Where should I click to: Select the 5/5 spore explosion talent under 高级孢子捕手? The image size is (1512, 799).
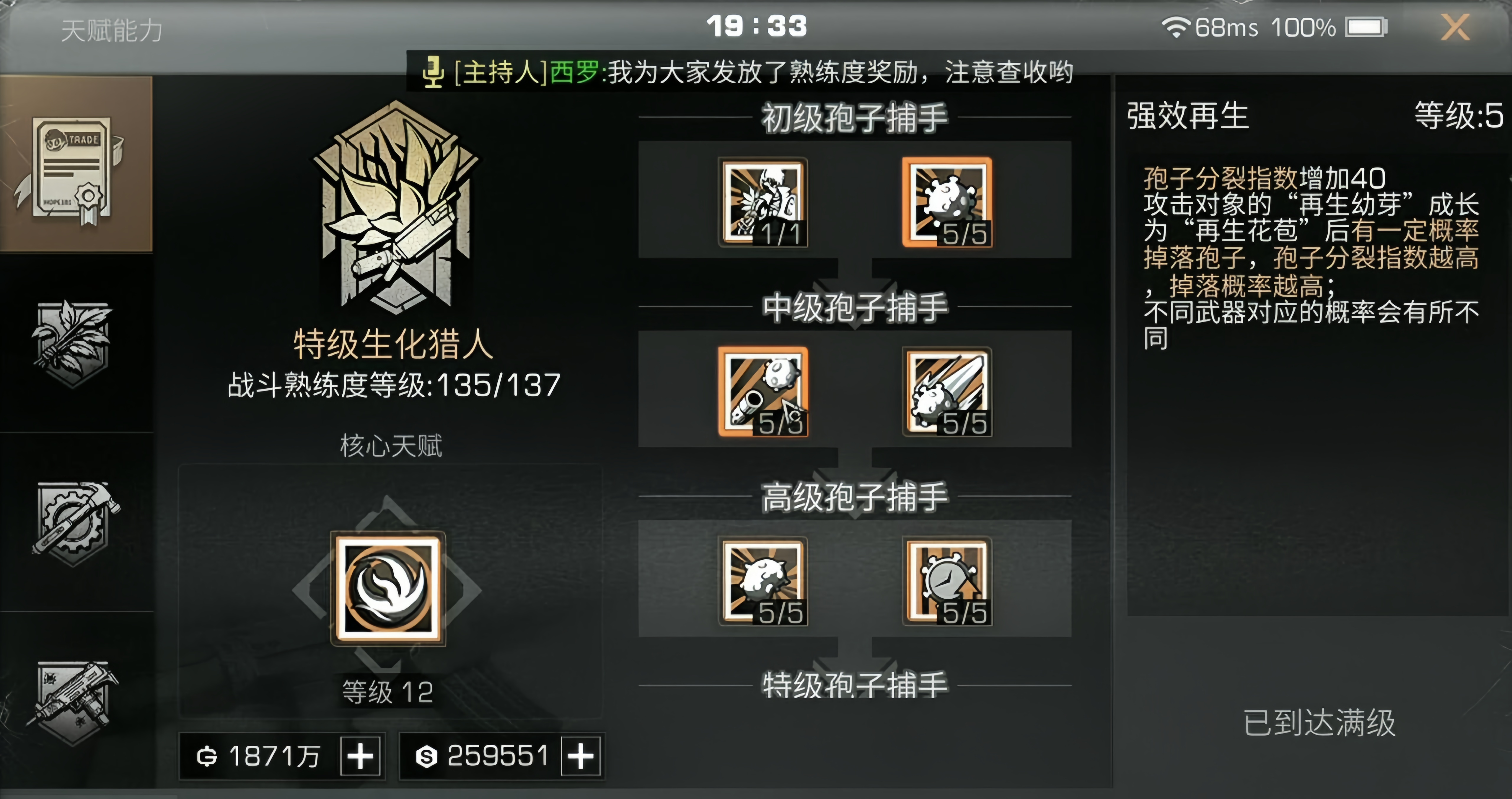click(x=763, y=581)
